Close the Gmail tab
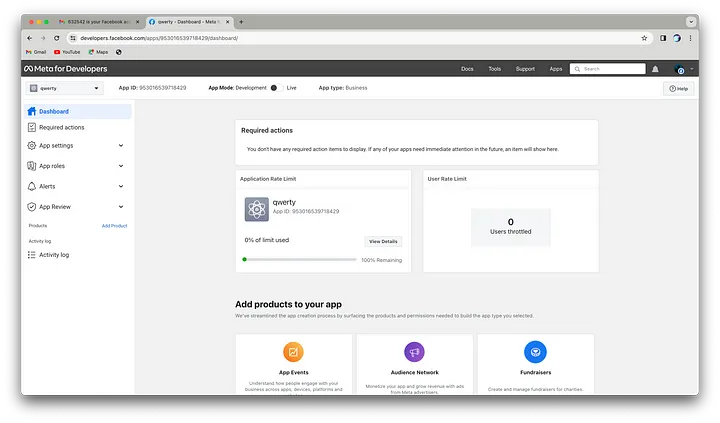 click(137, 22)
